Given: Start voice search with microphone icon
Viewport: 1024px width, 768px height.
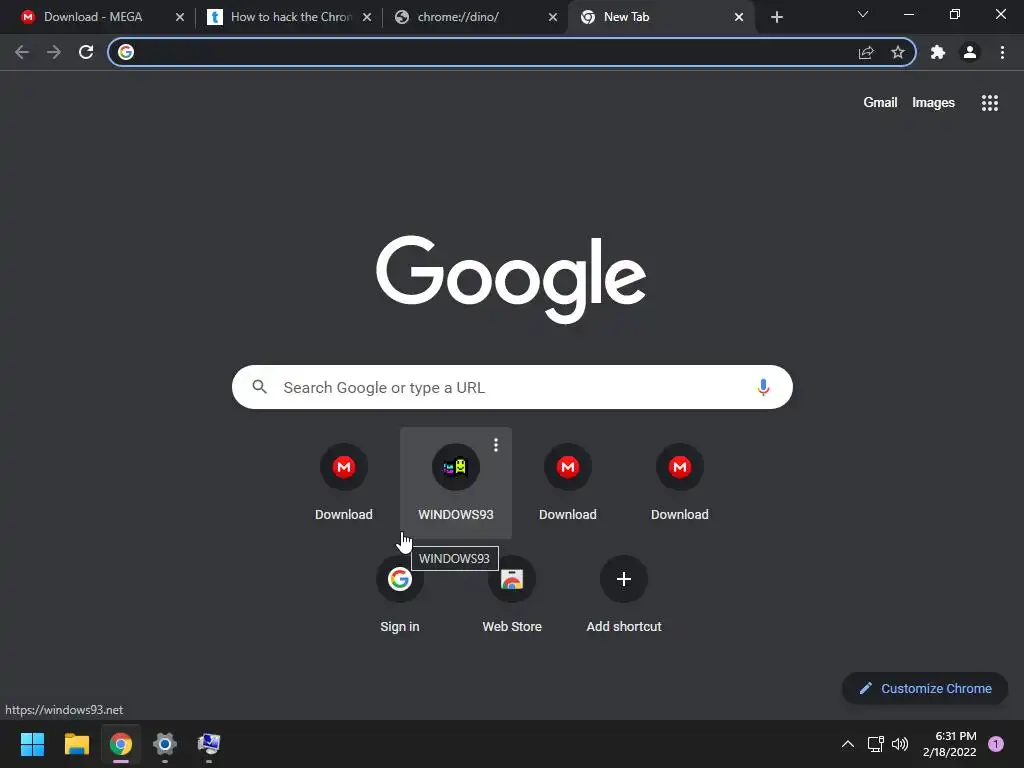Looking at the screenshot, I should [x=763, y=387].
